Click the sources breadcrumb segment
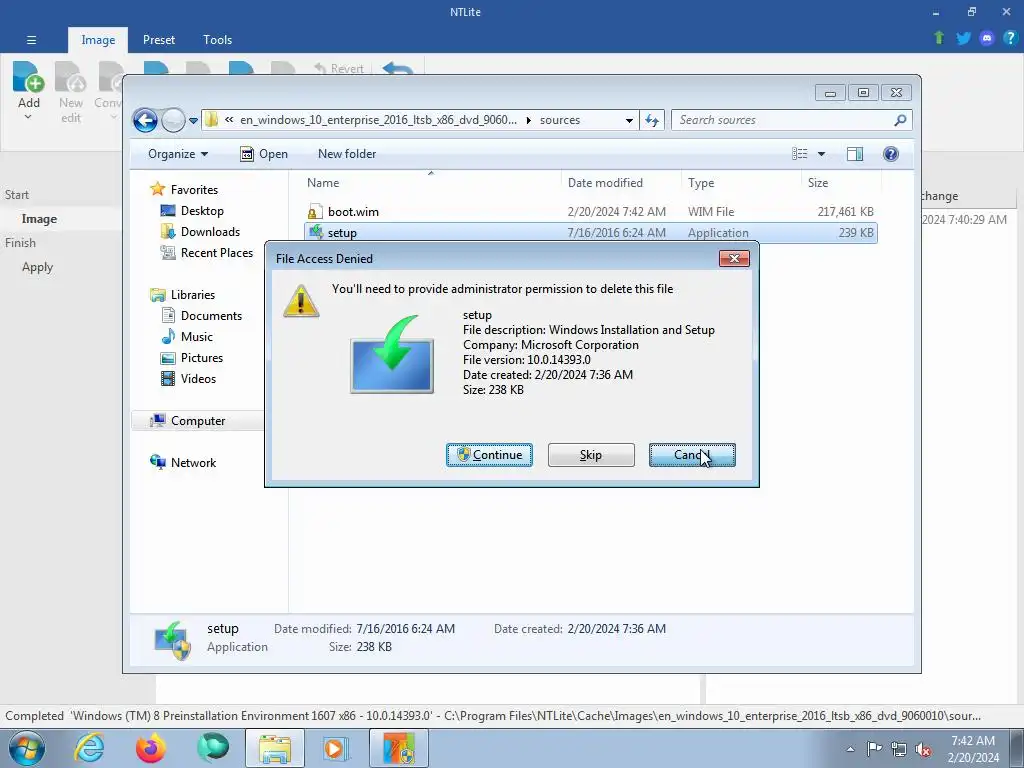1024x768 pixels. 560,120
